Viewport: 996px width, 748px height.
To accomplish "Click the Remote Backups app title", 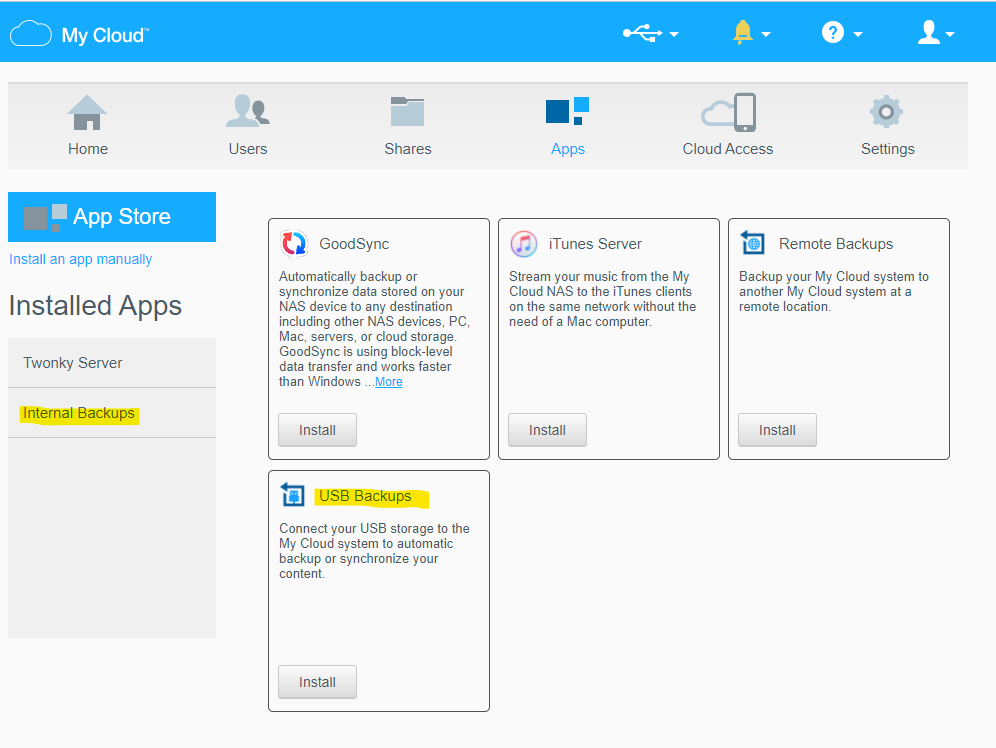I will (836, 244).
